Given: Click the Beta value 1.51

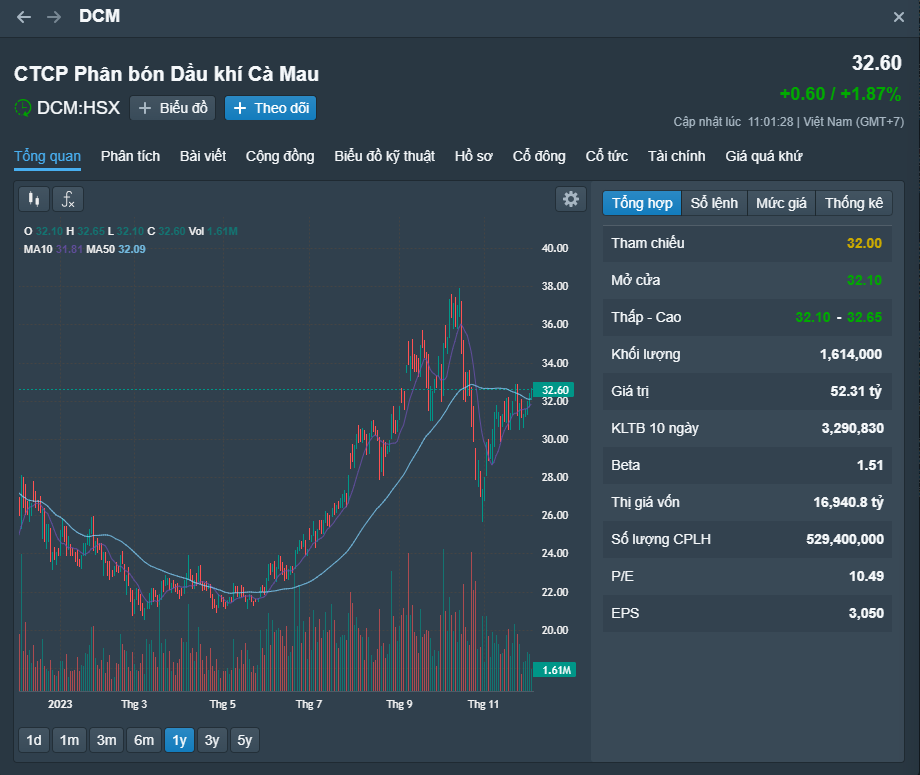Looking at the screenshot, I should (870, 465).
